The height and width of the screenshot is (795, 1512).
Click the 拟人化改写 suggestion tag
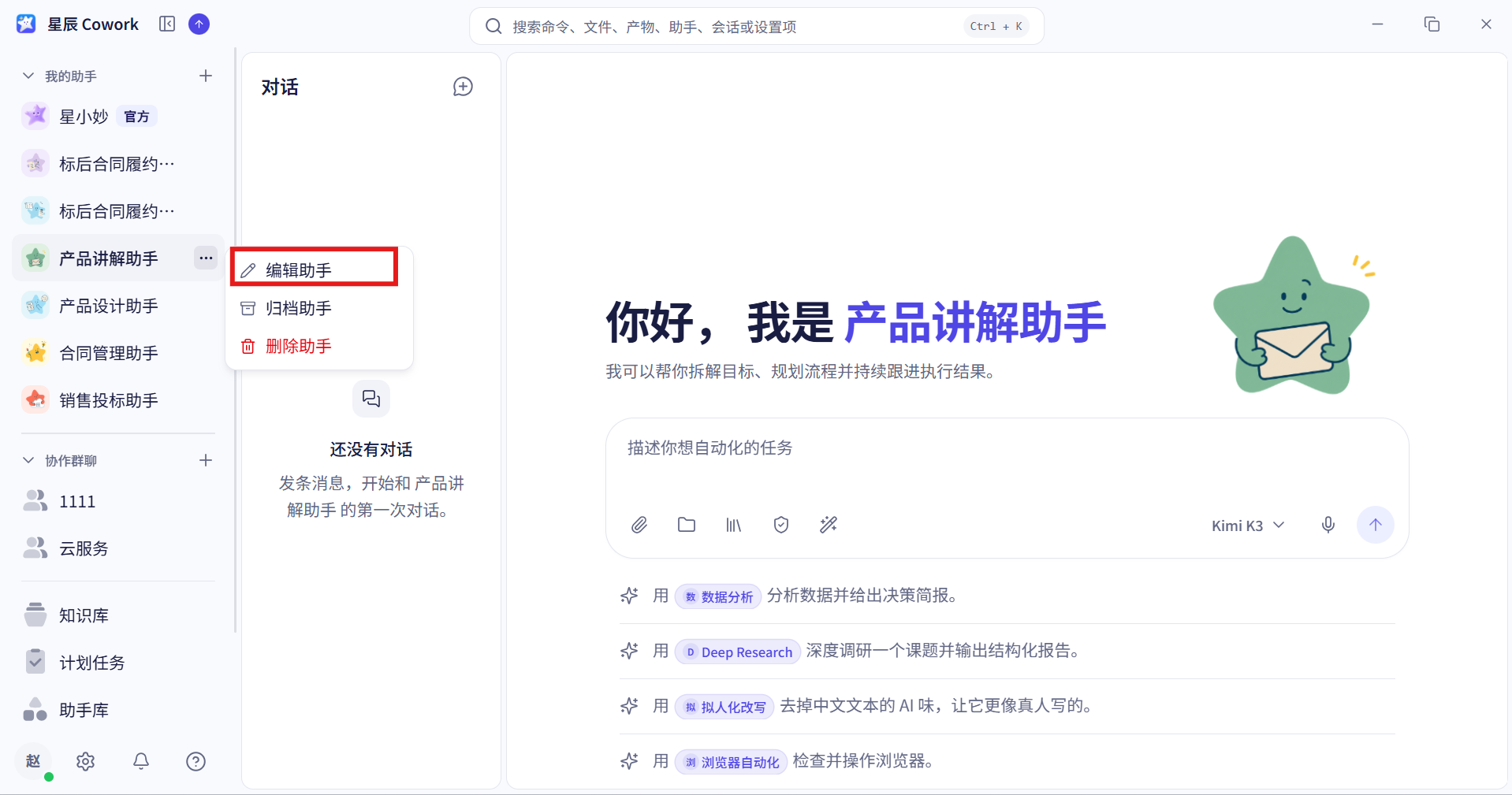coord(724,707)
